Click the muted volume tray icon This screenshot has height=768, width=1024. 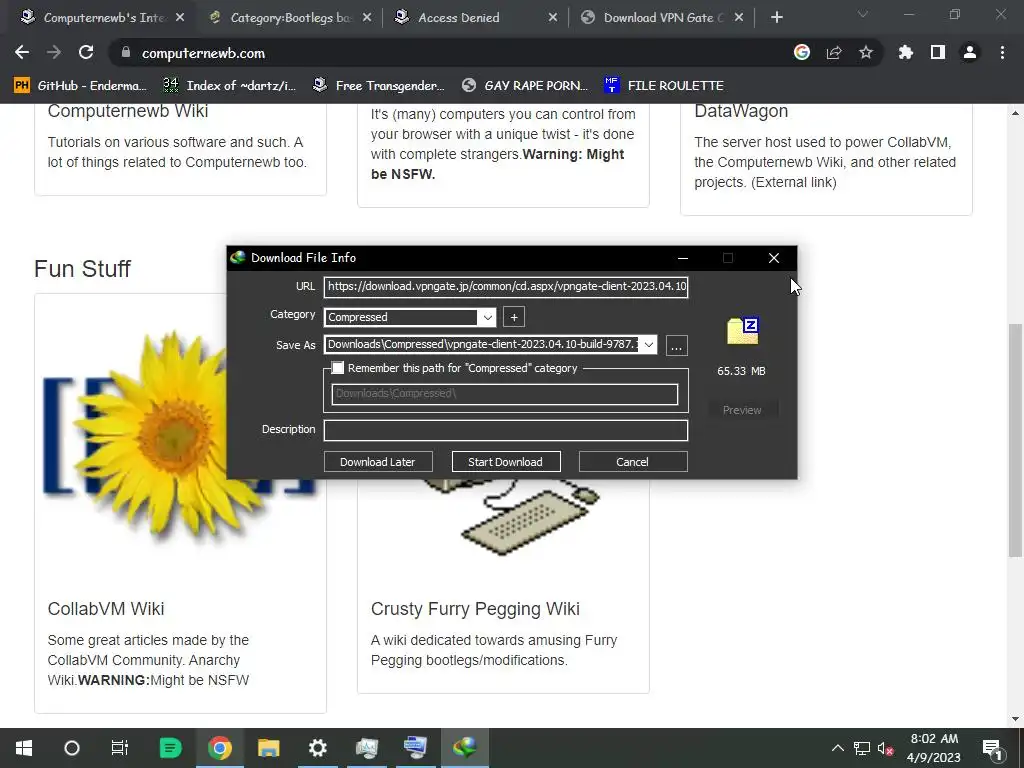886,748
